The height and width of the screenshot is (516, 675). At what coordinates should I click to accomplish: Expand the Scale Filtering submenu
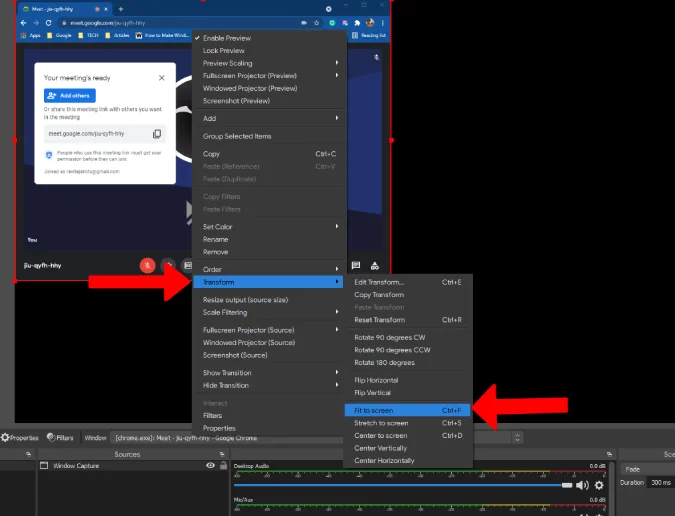pyautogui.click(x=269, y=312)
